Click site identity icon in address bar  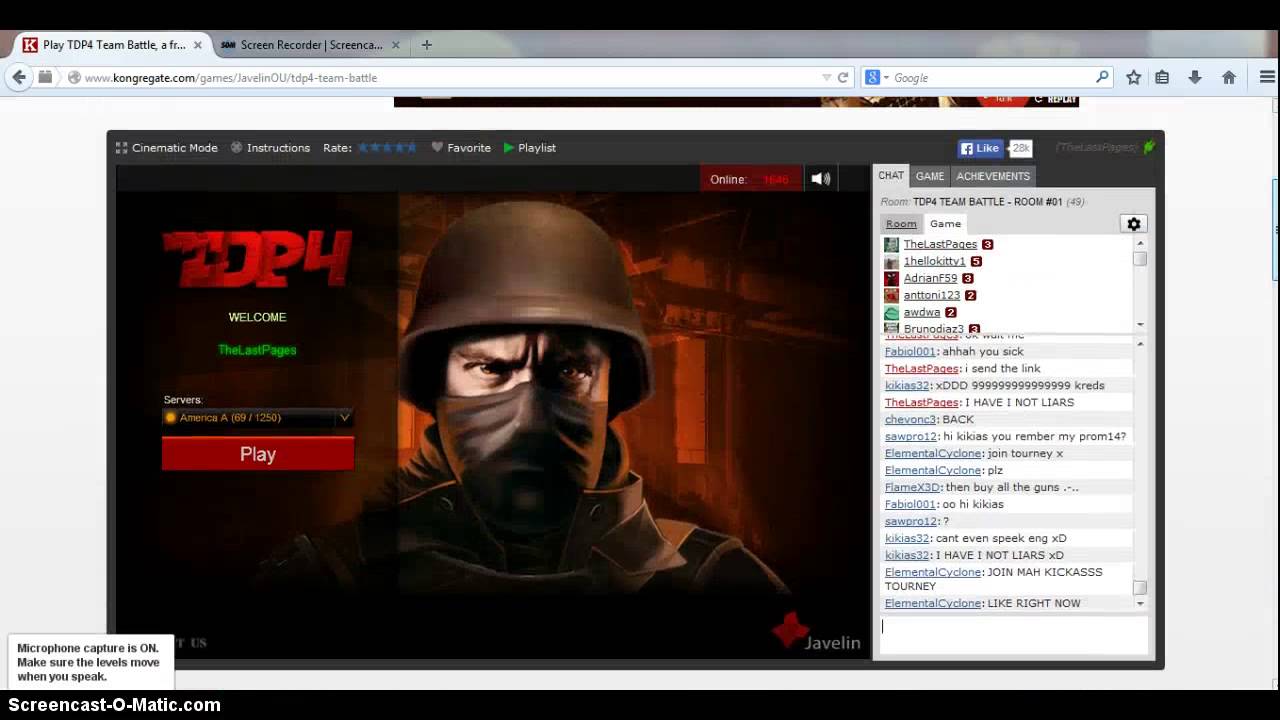73,77
